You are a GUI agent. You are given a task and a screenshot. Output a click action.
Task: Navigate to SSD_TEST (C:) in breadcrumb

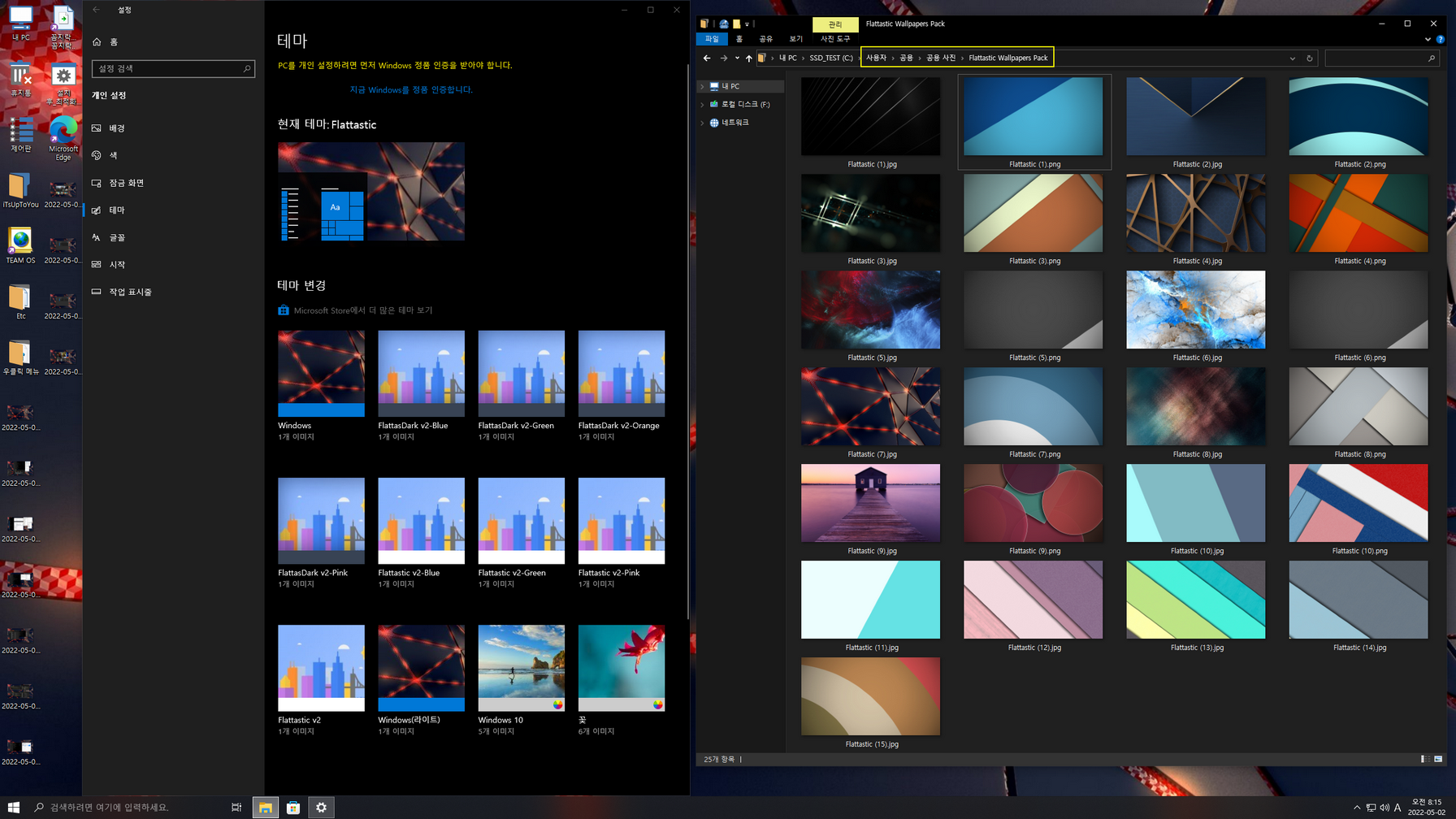tap(831, 58)
